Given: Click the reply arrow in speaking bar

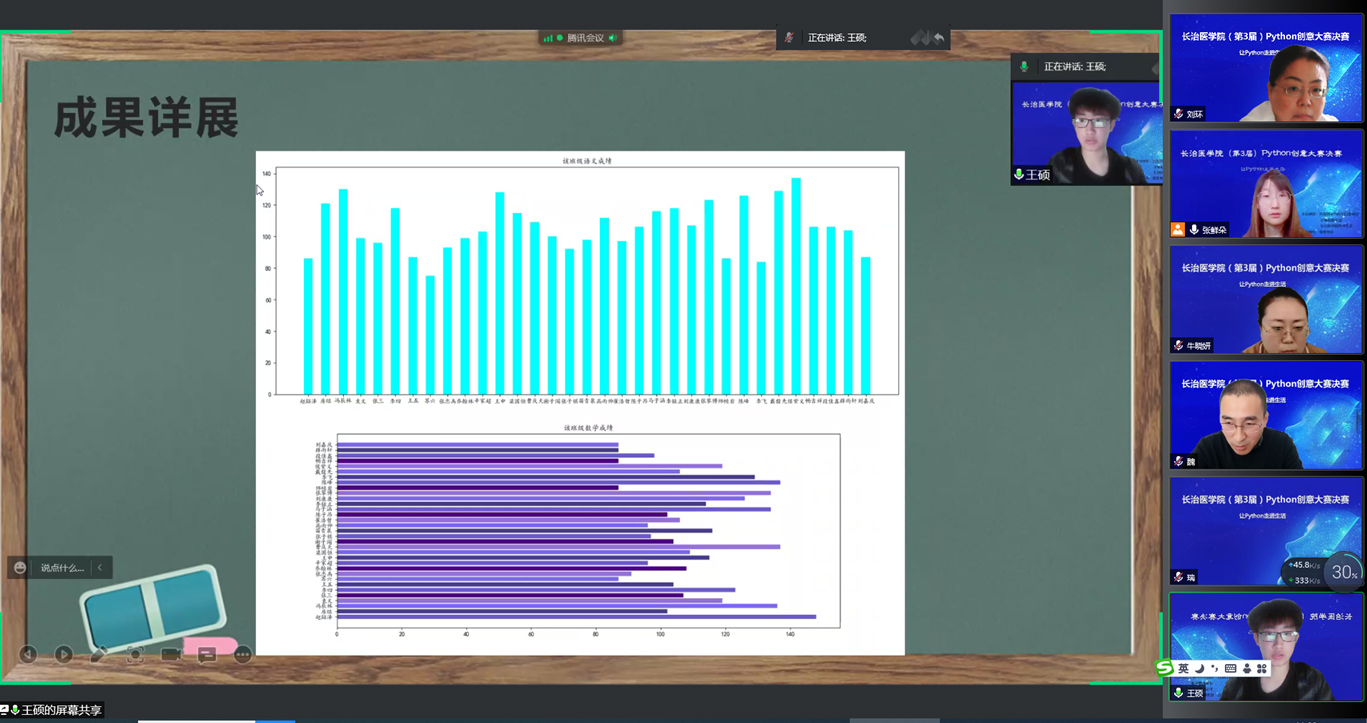Looking at the screenshot, I should click(x=939, y=38).
